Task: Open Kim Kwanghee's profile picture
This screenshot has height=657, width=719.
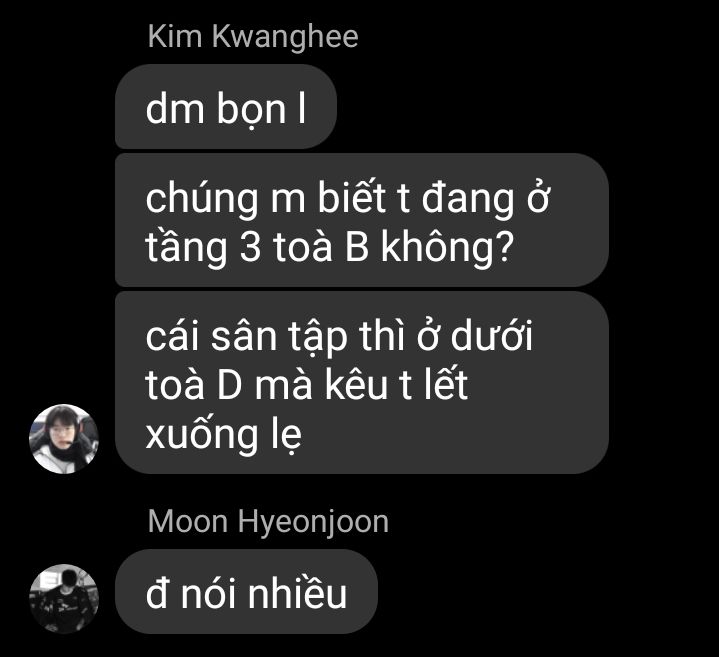Action: (64, 439)
